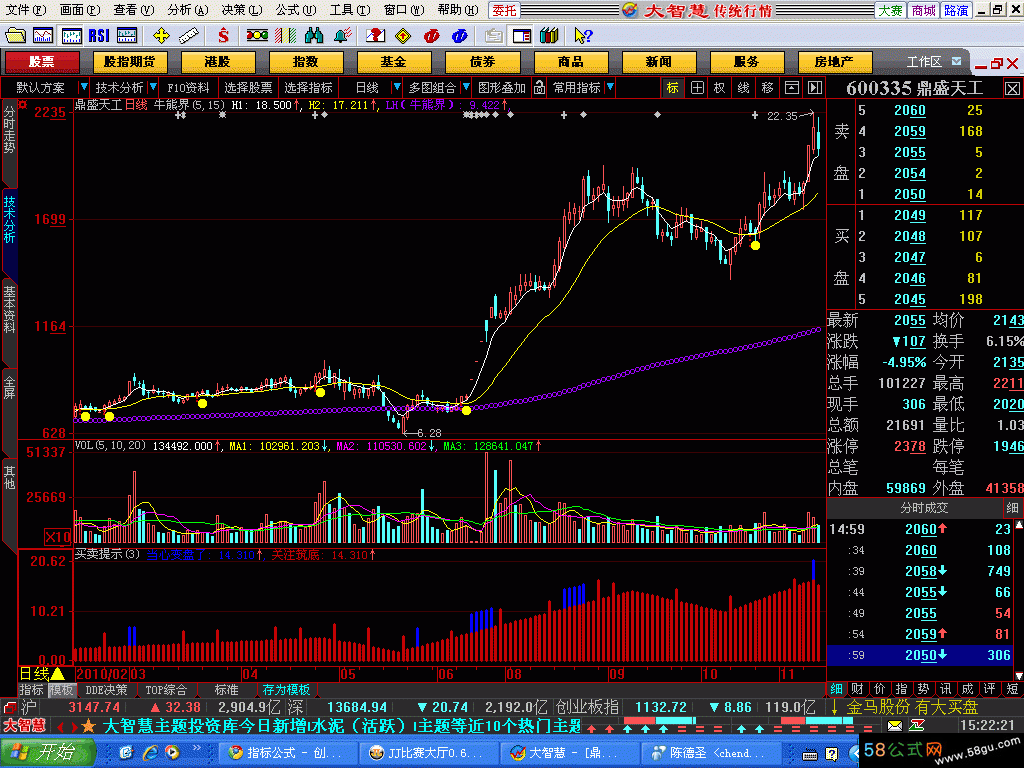Screen dimensions: 1024x768
Task: Click the yellow four-arrow move icon
Action: click(161, 35)
